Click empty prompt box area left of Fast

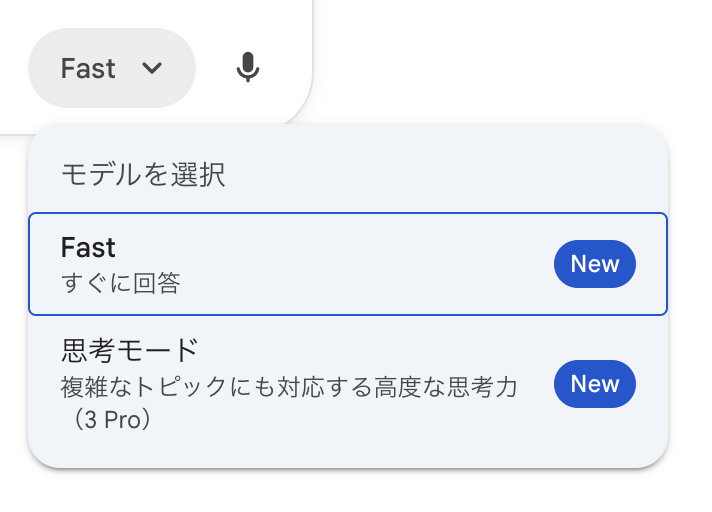click(14, 68)
